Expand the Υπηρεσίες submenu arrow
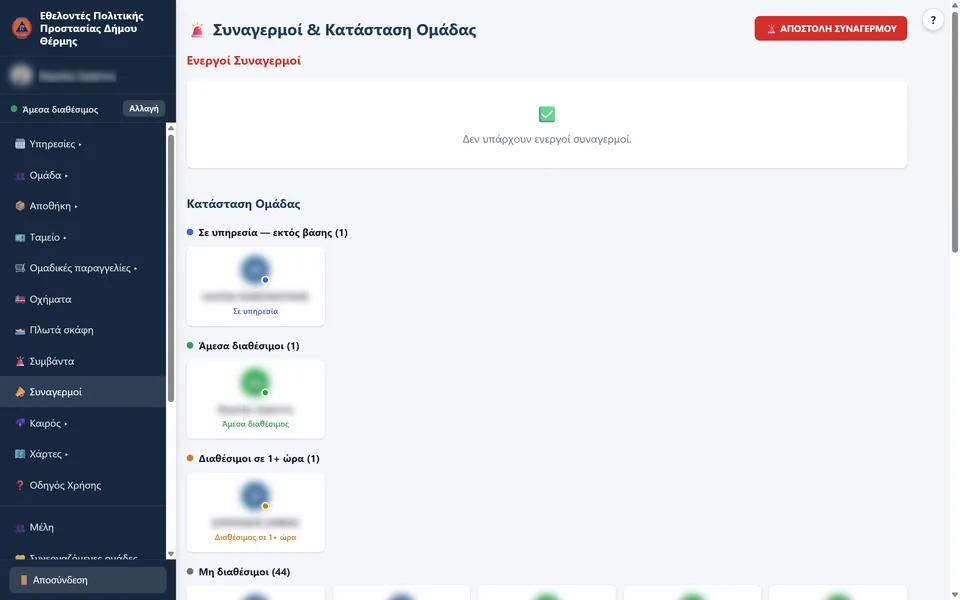This screenshot has width=960, height=600. 80,144
